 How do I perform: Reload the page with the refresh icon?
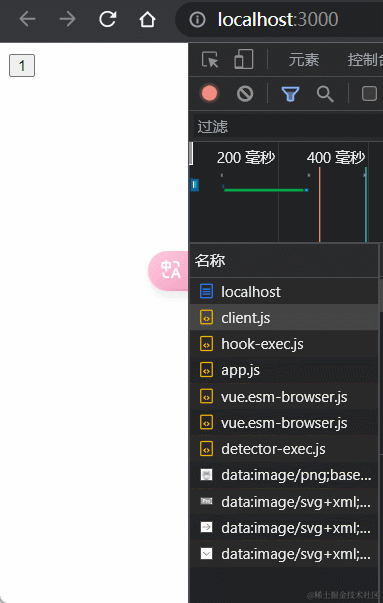pyautogui.click(x=107, y=19)
